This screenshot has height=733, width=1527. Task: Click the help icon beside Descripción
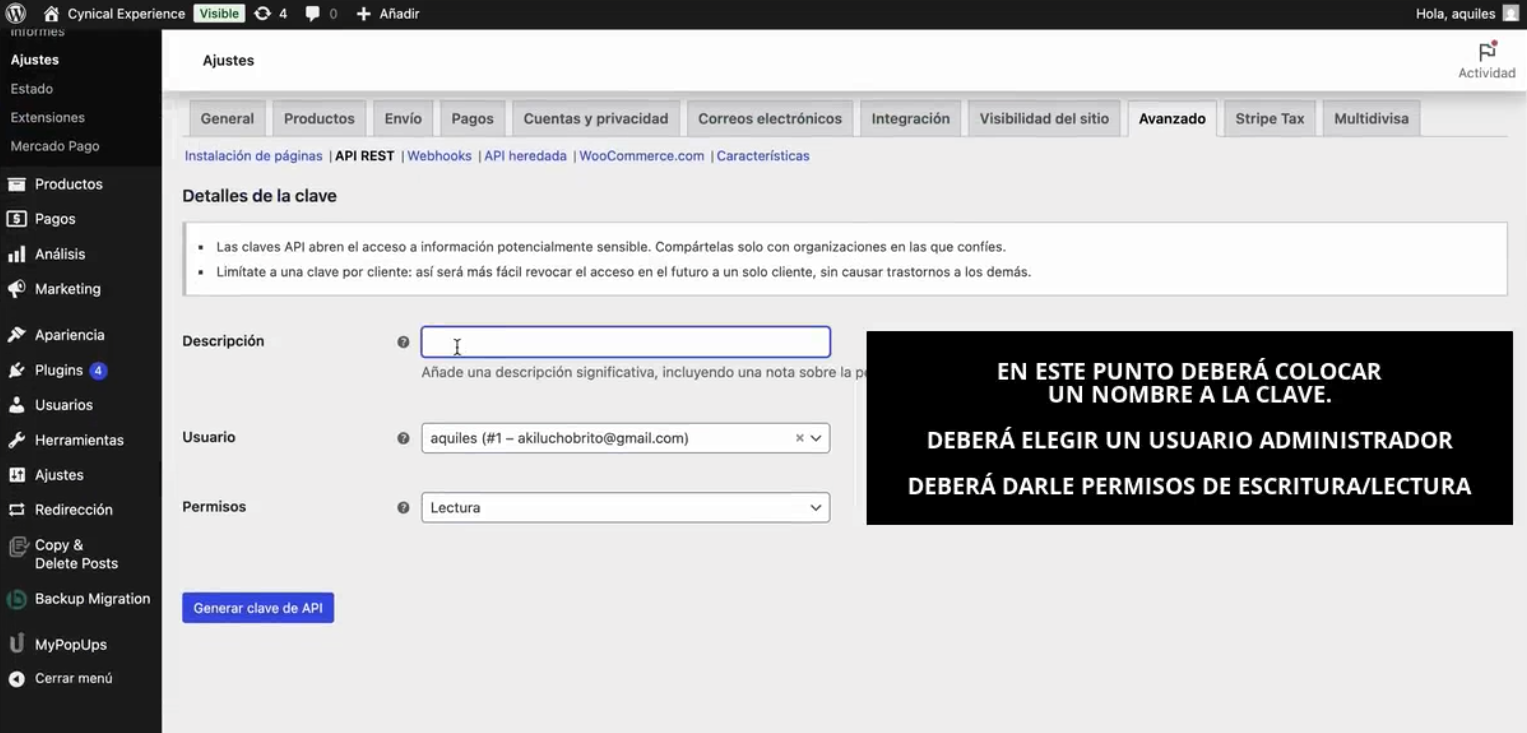[x=403, y=342]
